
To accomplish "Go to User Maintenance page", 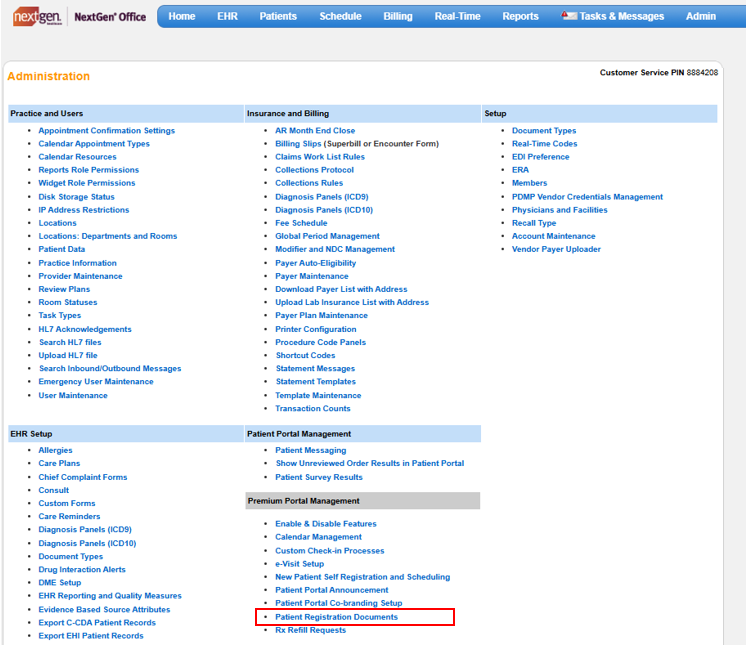I will 73,395.
